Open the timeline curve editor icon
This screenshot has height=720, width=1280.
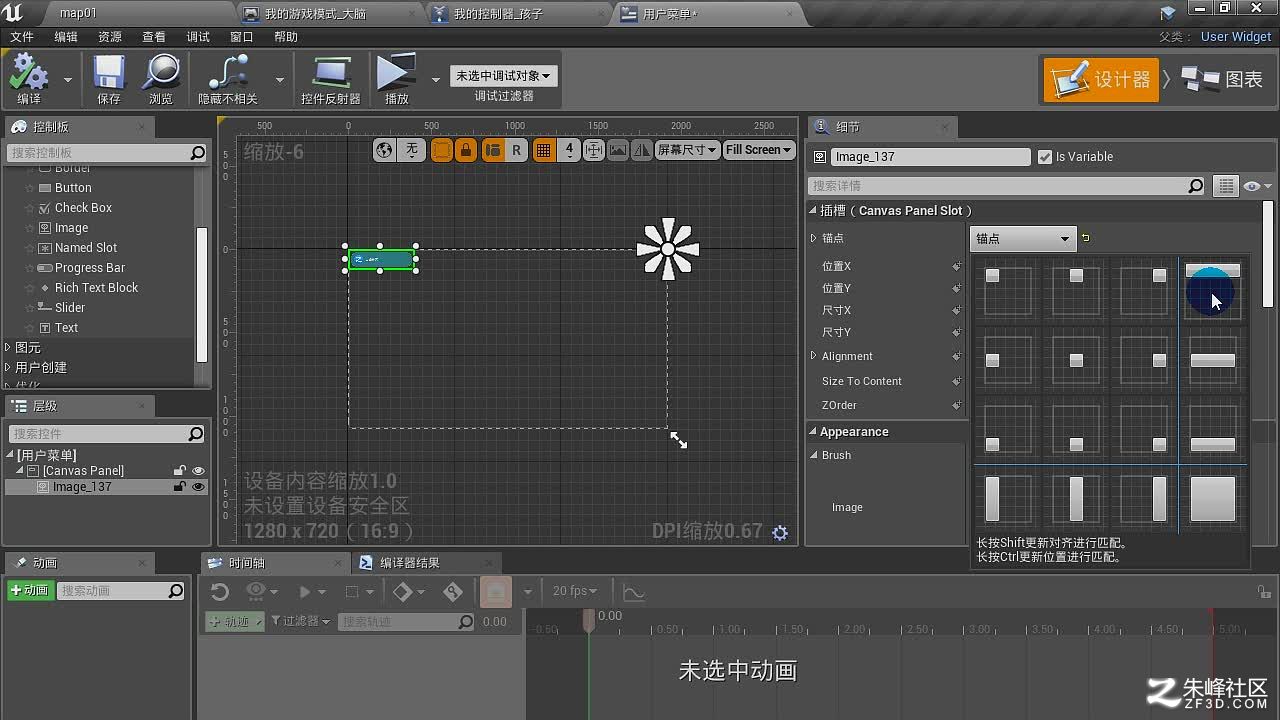coord(633,592)
